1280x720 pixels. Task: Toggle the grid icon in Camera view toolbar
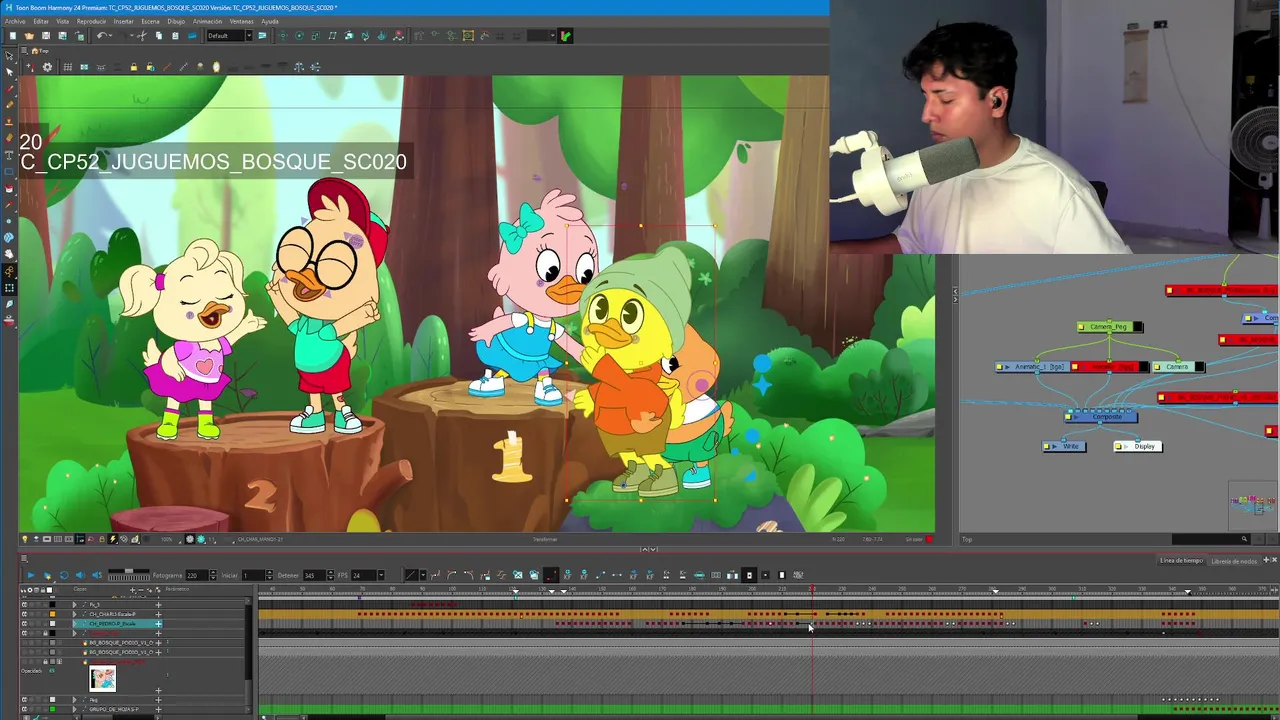(67, 67)
